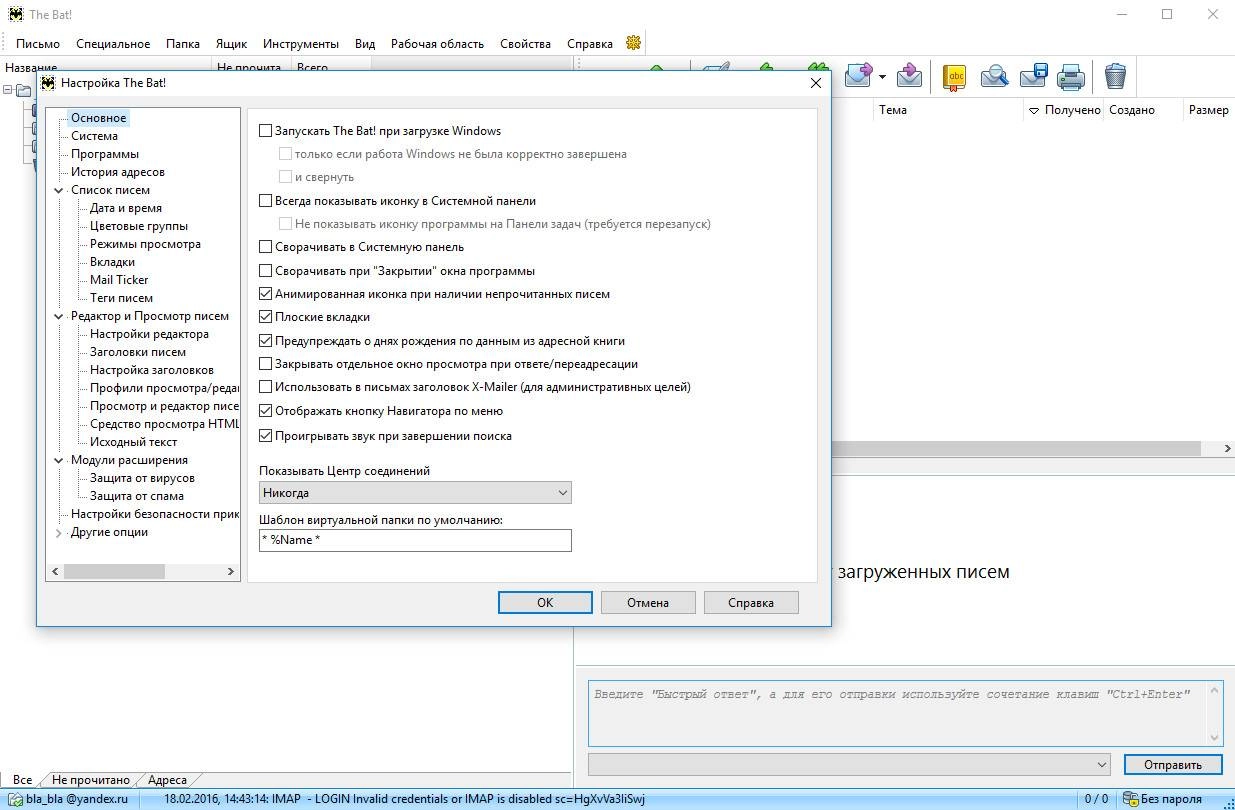Click the delete trash can icon
This screenshot has height=810, width=1235.
point(1115,76)
